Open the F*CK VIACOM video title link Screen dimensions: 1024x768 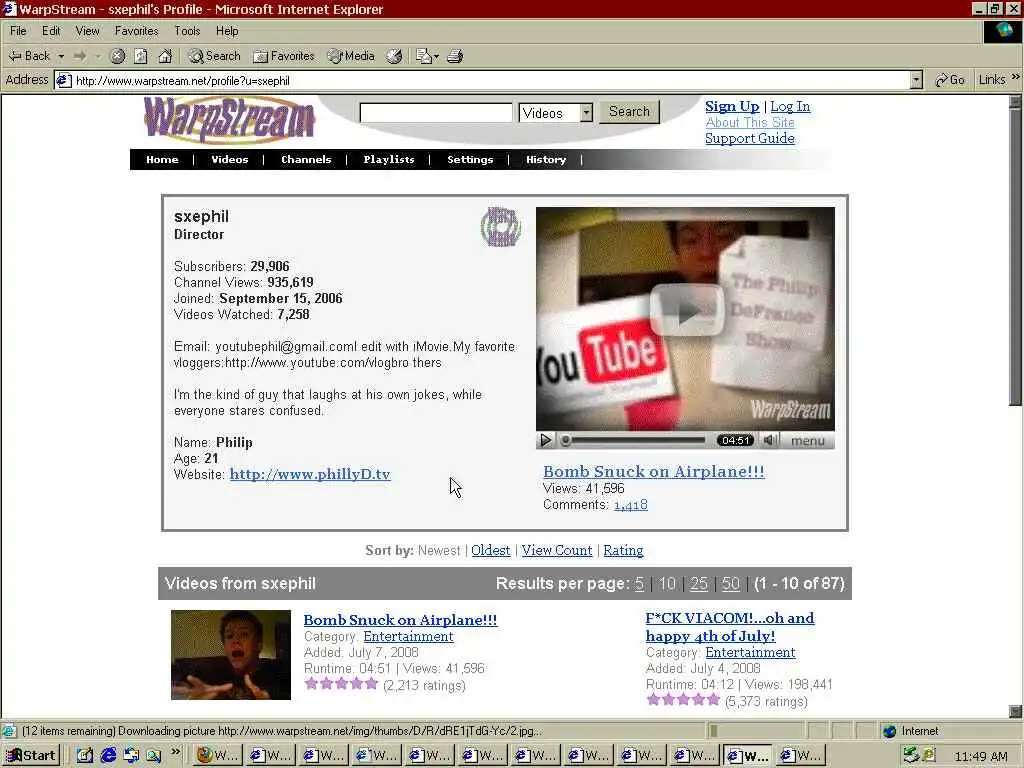coord(730,627)
